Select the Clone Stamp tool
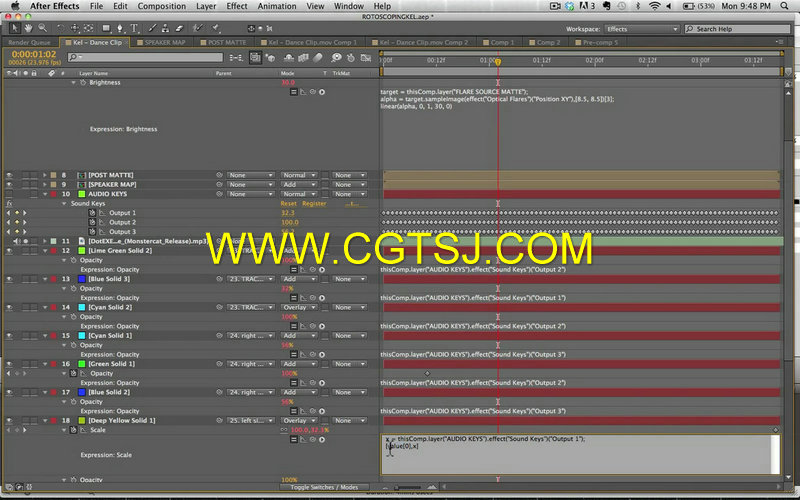Image resolution: width=800 pixels, height=500 pixels. 165,29
